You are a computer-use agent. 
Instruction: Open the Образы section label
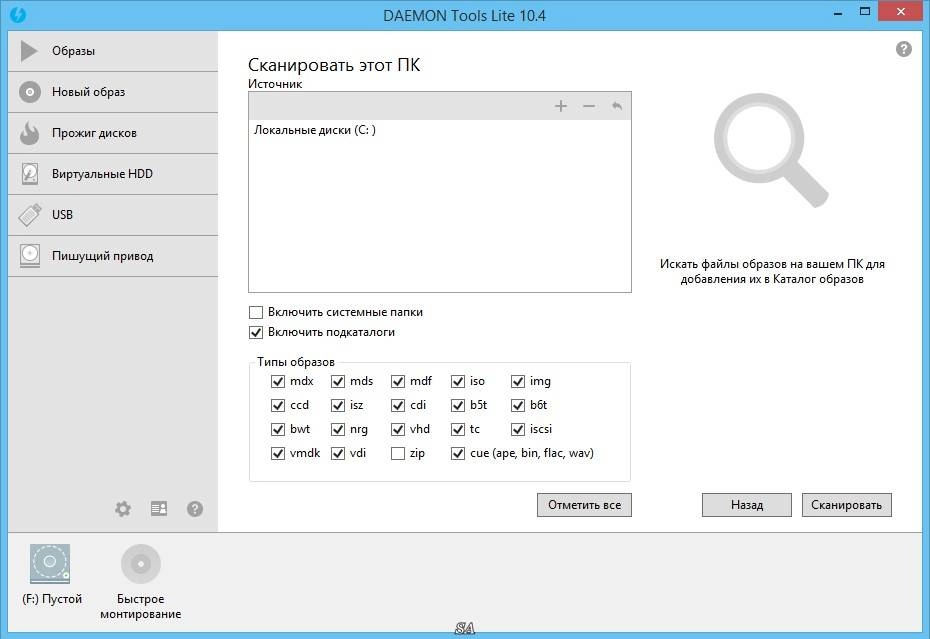tap(74, 51)
